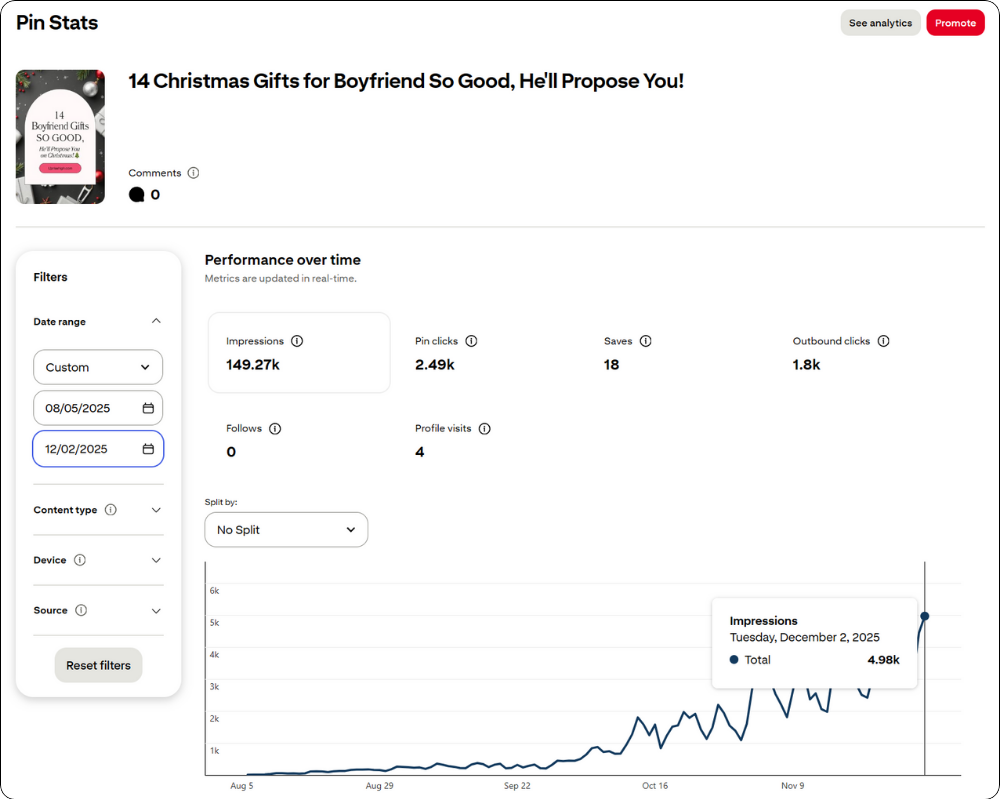Open calendar icon in 12/02/2025 end date field

coord(148,449)
